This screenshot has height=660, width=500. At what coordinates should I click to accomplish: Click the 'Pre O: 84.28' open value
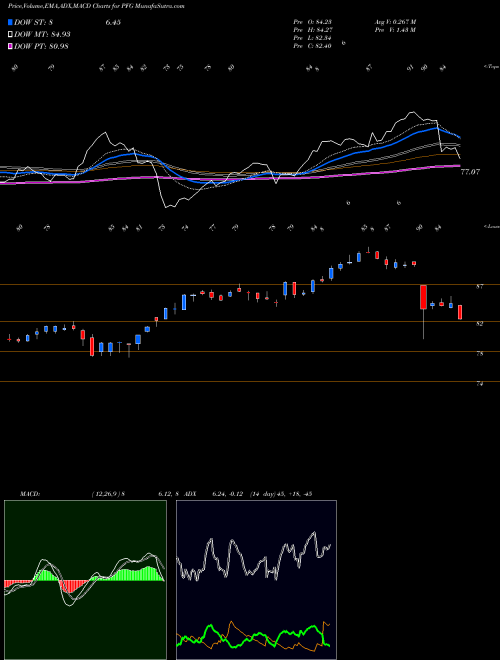coord(313,22)
